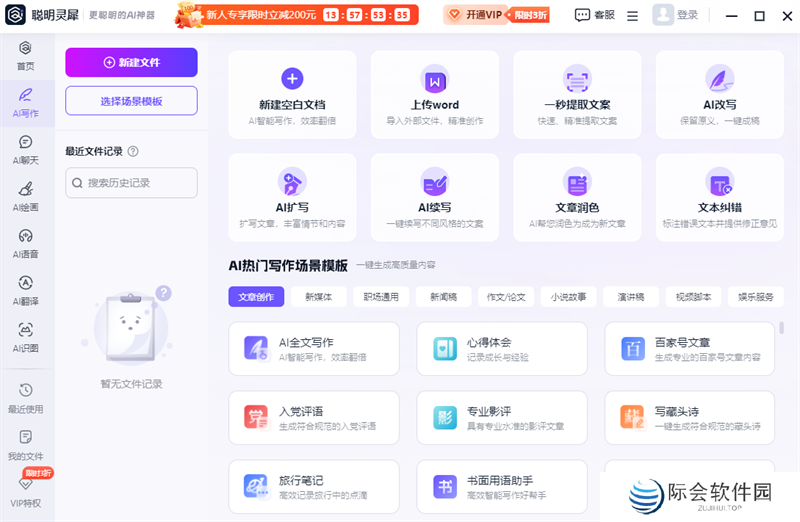
Task: Click the 上传word card
Action: point(435,95)
